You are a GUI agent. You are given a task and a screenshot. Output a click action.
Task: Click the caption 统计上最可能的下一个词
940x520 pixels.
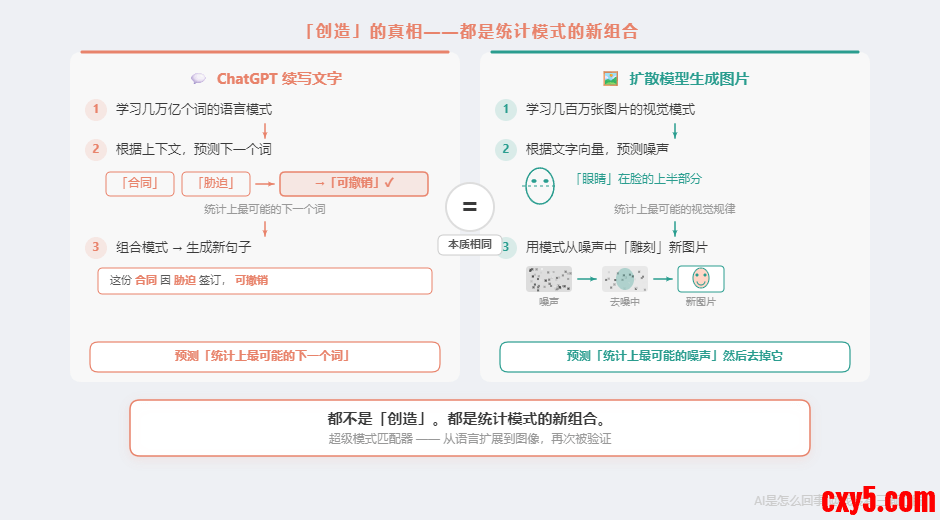click(264, 209)
